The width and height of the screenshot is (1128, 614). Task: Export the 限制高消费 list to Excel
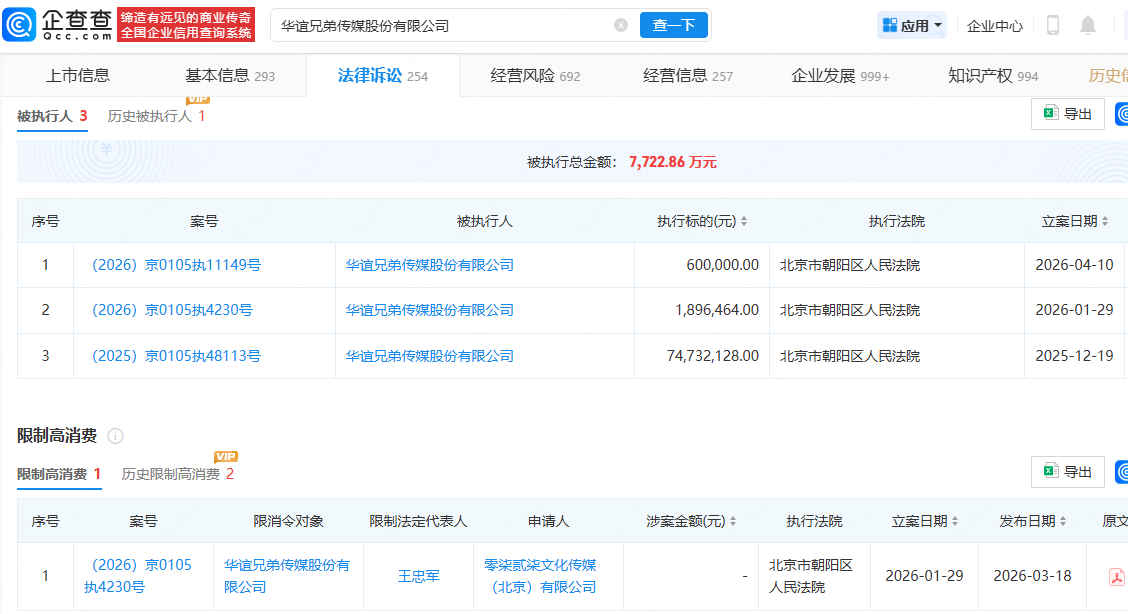[1067, 472]
